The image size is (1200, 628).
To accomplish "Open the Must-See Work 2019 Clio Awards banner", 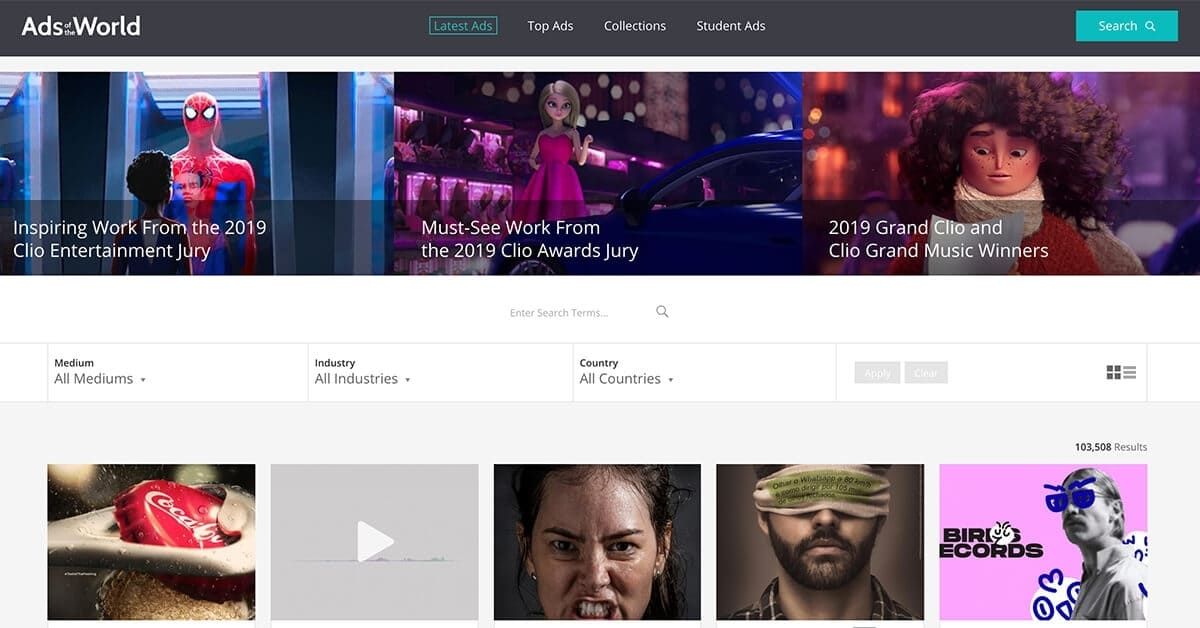I will tap(598, 173).
